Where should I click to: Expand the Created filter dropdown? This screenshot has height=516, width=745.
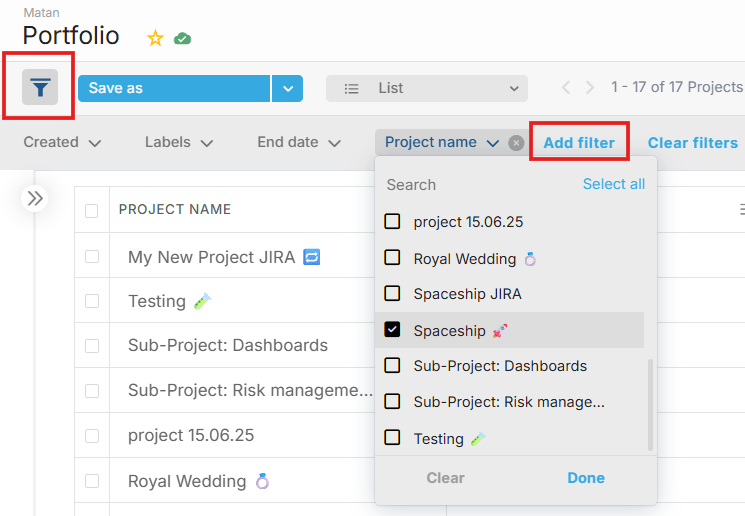pos(62,143)
